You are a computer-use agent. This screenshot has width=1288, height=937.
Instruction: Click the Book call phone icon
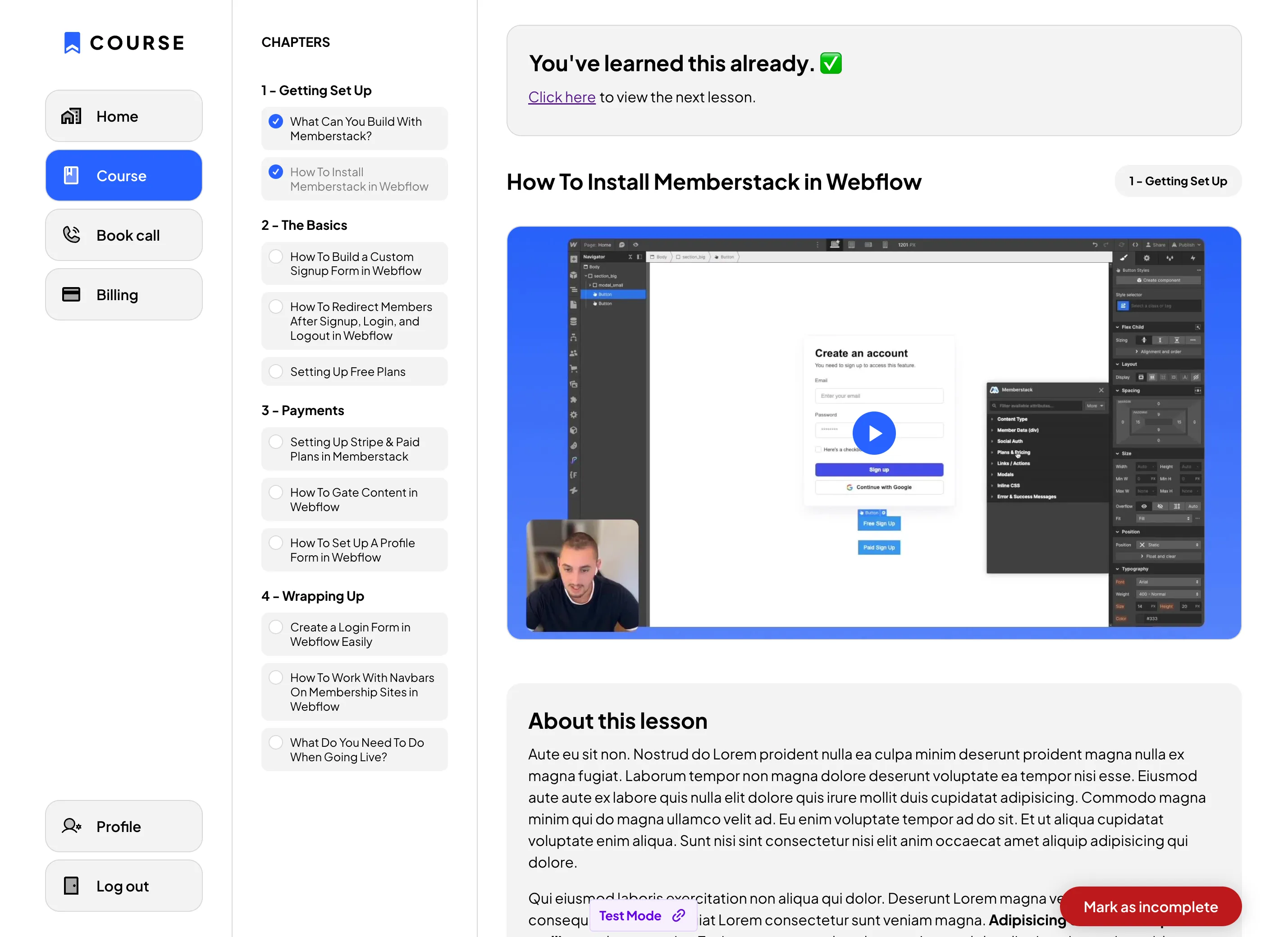tap(71, 234)
